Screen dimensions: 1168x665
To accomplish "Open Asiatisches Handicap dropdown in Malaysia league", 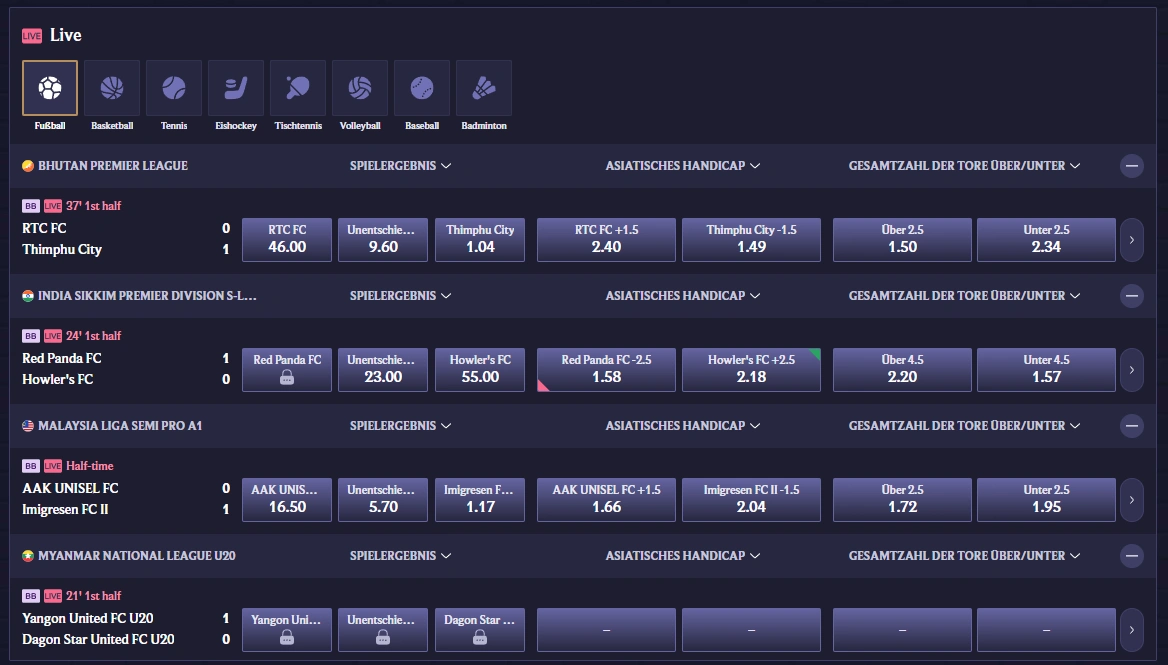I will [x=682, y=426].
